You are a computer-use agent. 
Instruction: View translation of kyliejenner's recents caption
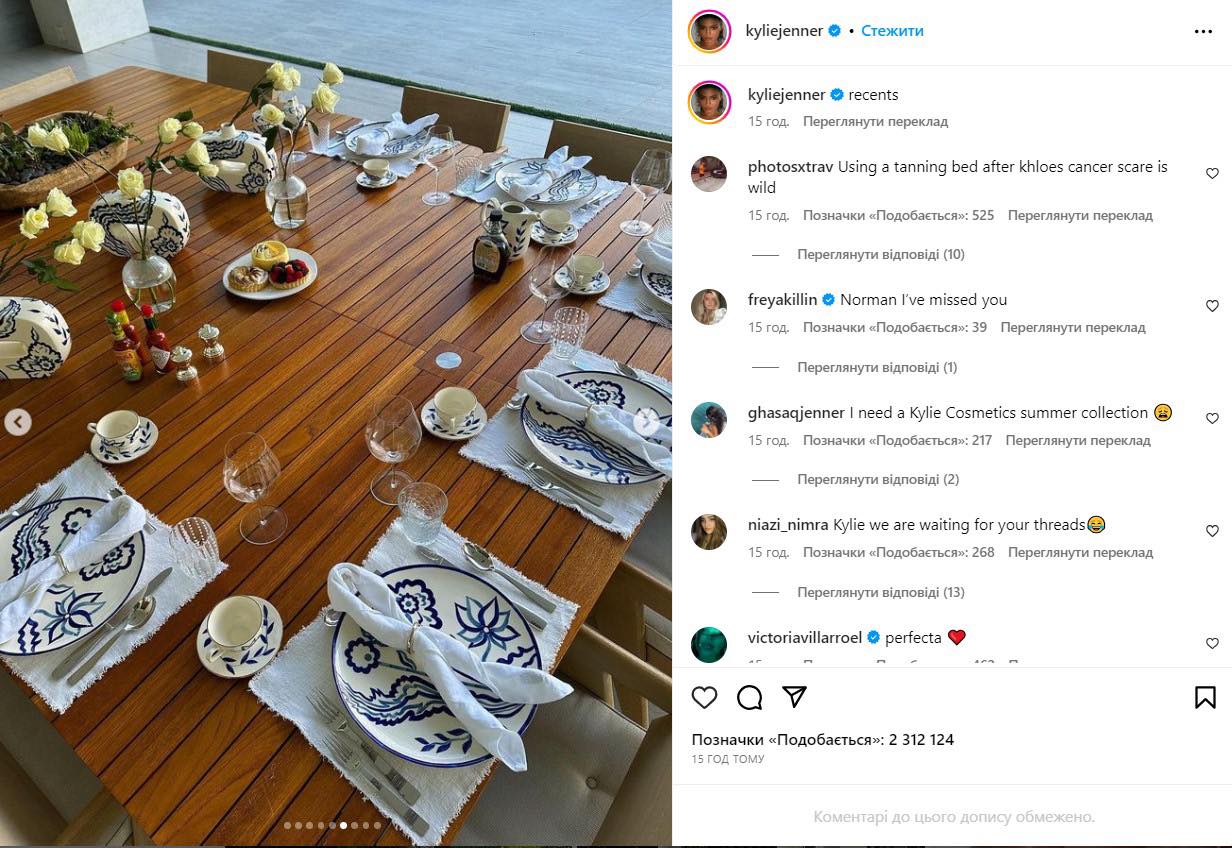point(875,121)
